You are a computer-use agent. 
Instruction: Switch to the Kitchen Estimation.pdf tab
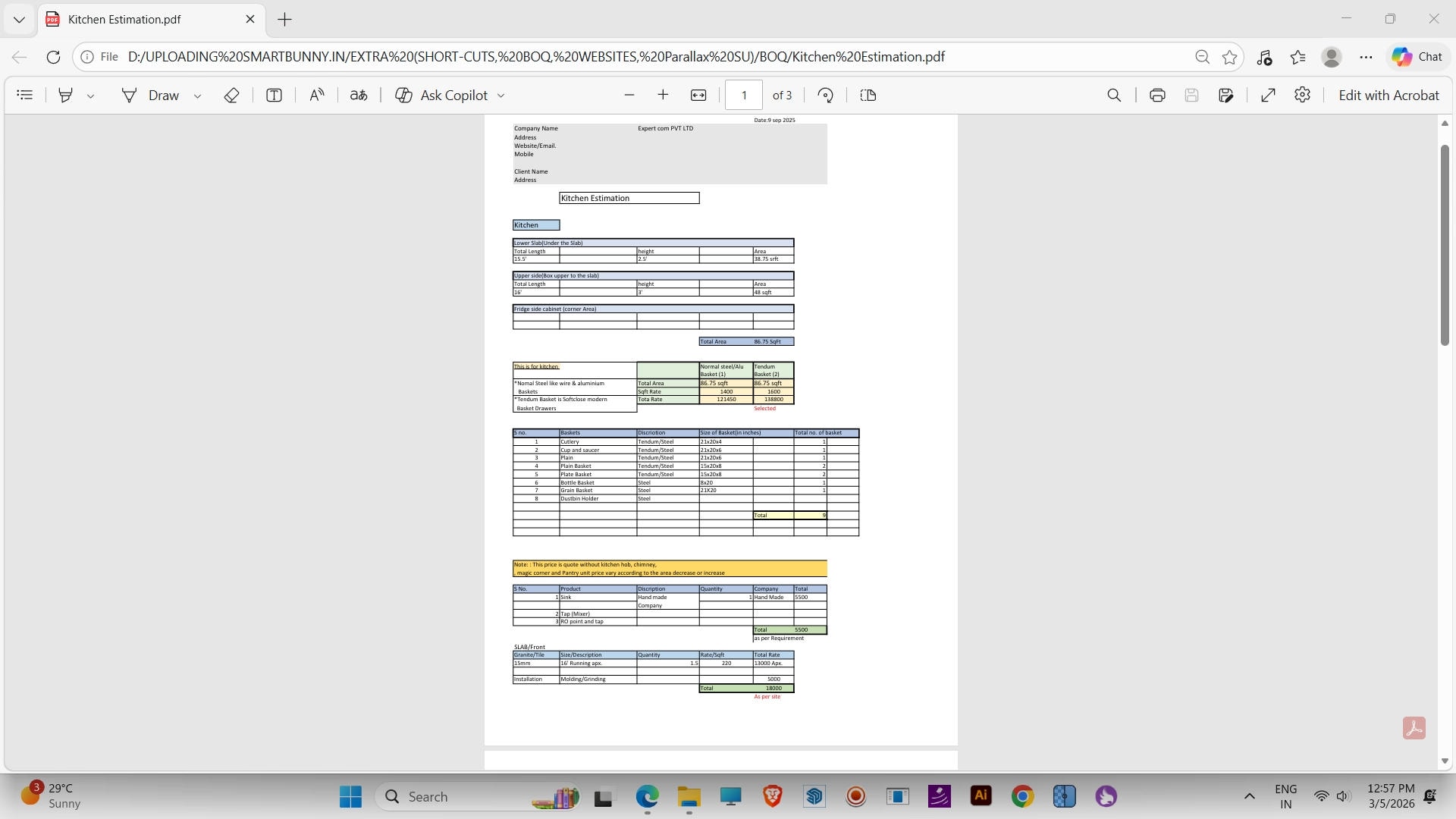pos(124,19)
